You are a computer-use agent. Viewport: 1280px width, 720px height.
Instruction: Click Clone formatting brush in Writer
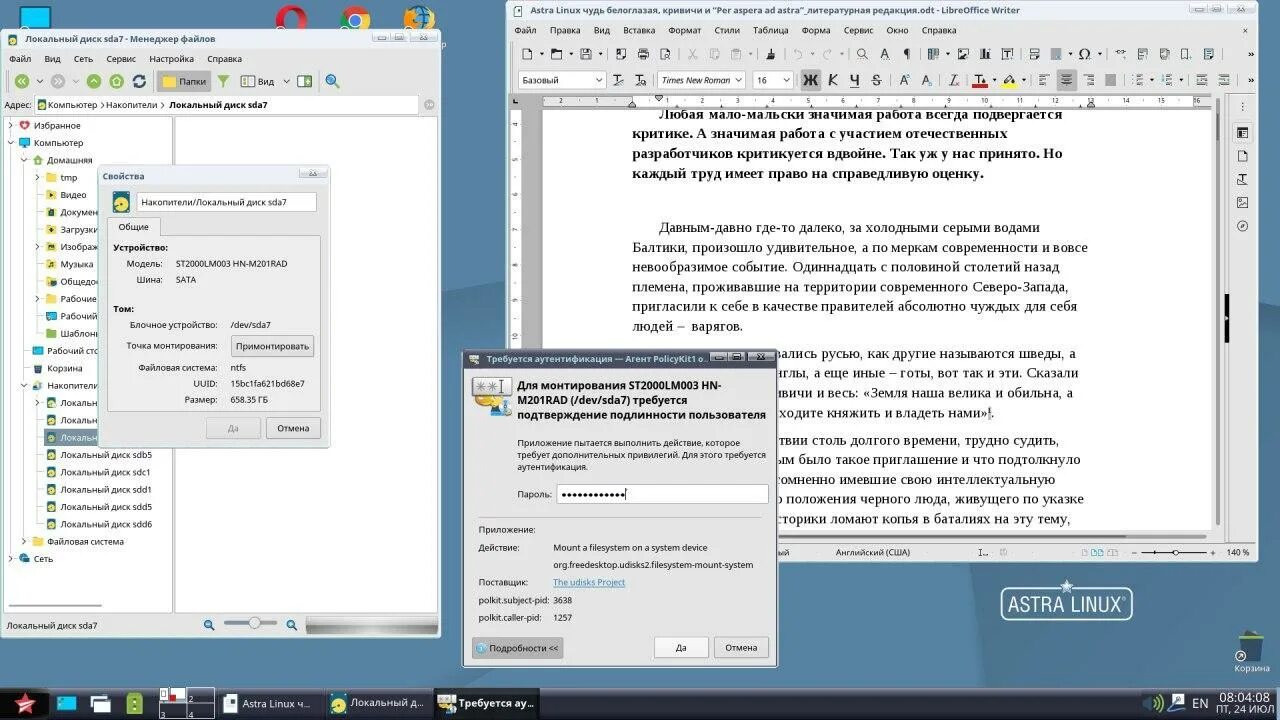pos(771,54)
